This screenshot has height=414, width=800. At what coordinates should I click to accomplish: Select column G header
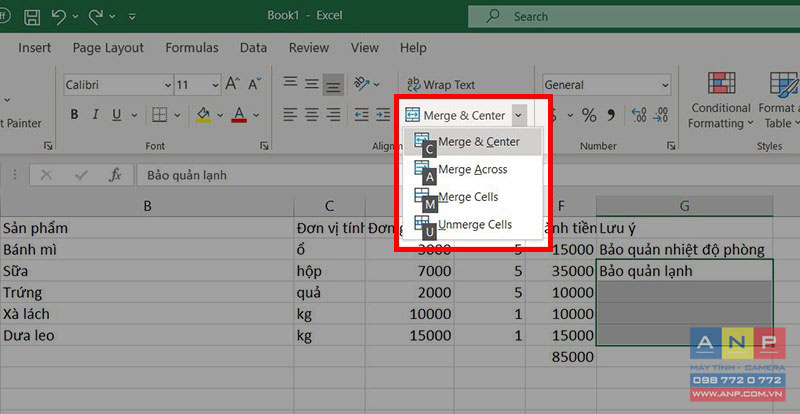click(684, 206)
